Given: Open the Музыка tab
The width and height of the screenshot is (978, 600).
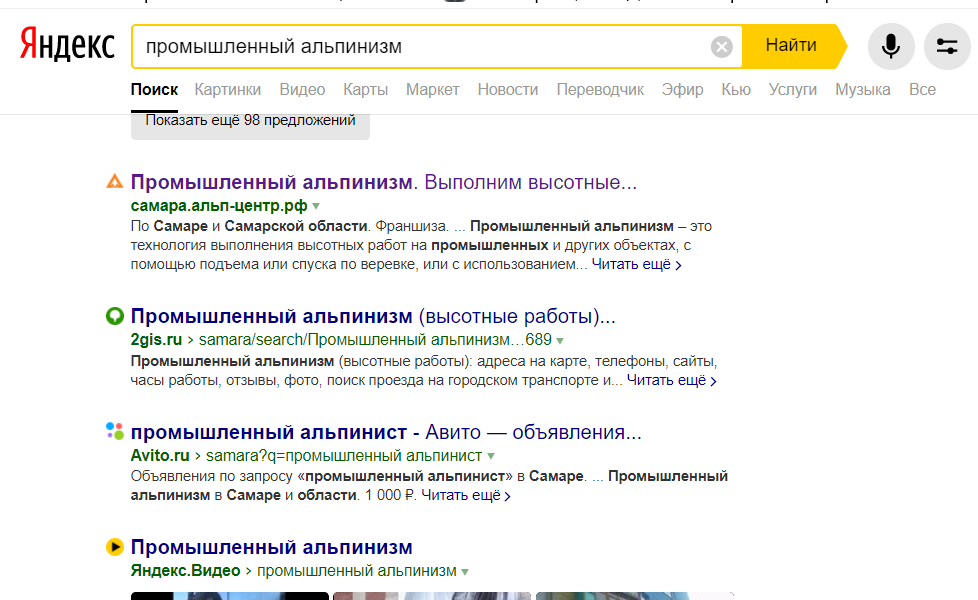Looking at the screenshot, I should click(863, 90).
